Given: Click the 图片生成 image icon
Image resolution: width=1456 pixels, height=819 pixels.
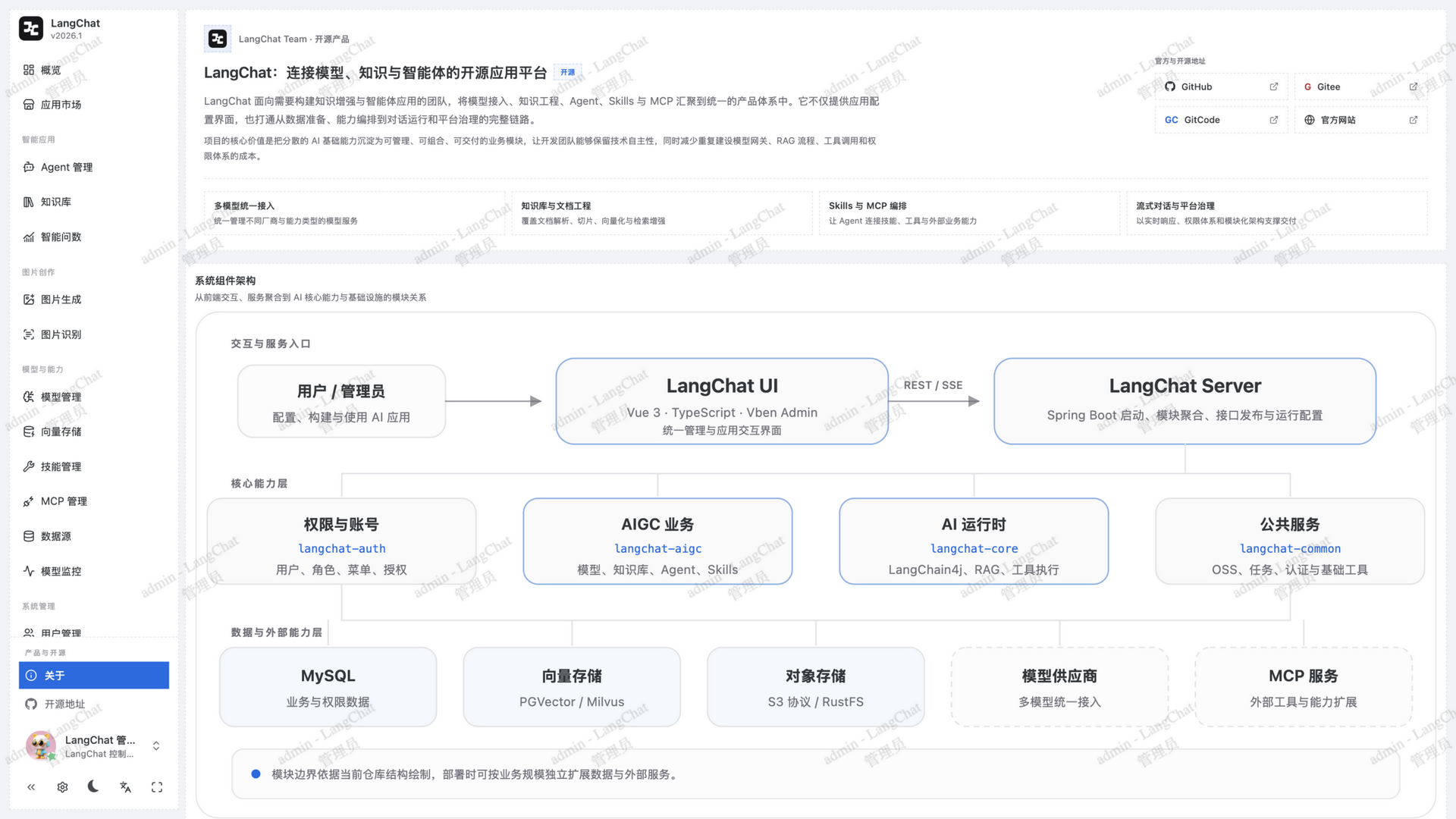Looking at the screenshot, I should click(x=29, y=300).
